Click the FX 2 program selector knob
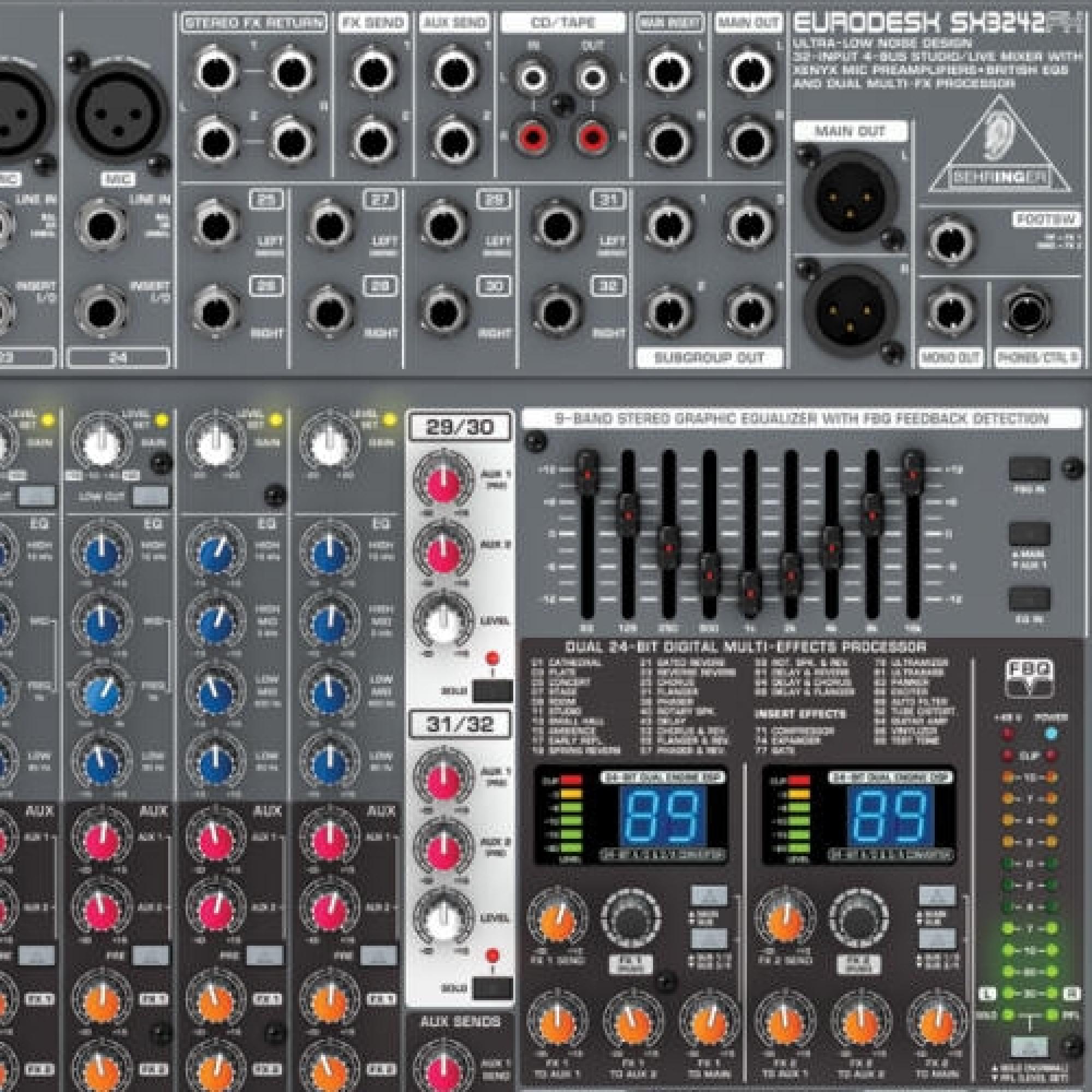The height and width of the screenshot is (1092, 1092). (x=859, y=919)
